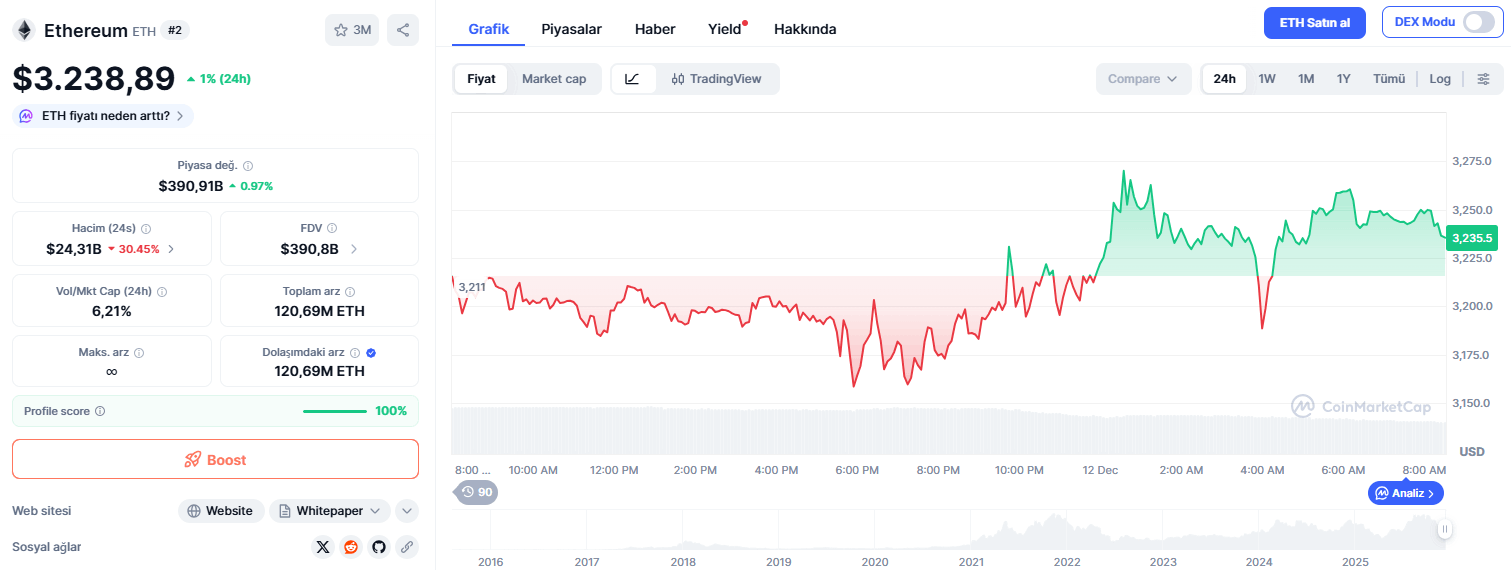Select Market cap chart mode
This screenshot has width=1511, height=570.
[554, 79]
